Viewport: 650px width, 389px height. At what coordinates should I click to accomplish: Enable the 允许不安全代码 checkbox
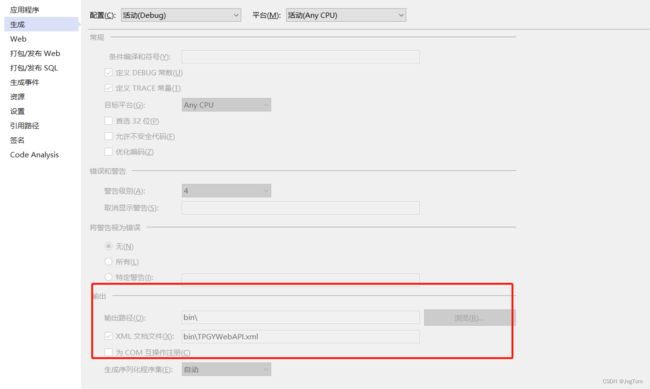[x=109, y=136]
